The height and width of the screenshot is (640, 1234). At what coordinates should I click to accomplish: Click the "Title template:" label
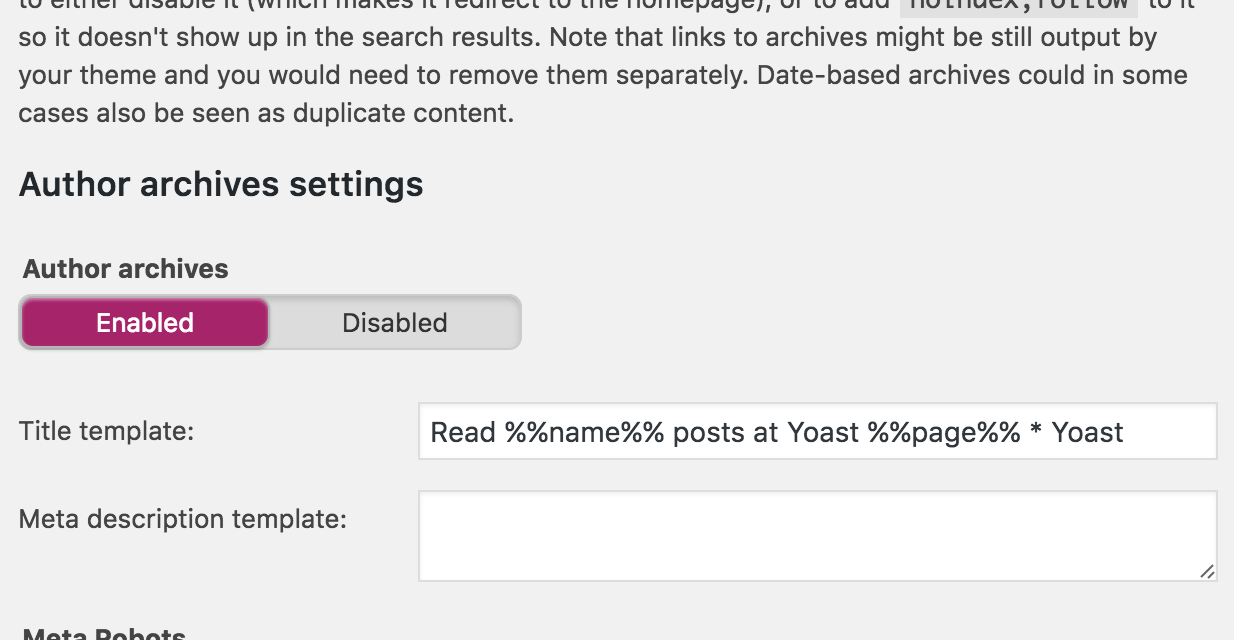tap(106, 432)
